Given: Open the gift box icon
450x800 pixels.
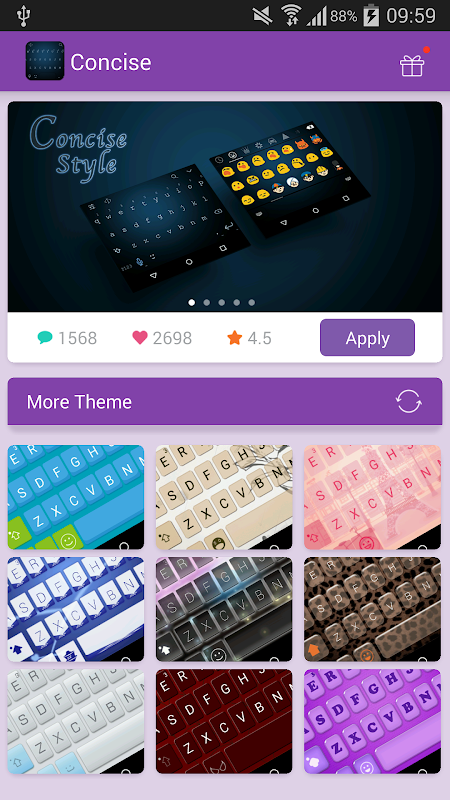Looking at the screenshot, I should tap(412, 65).
